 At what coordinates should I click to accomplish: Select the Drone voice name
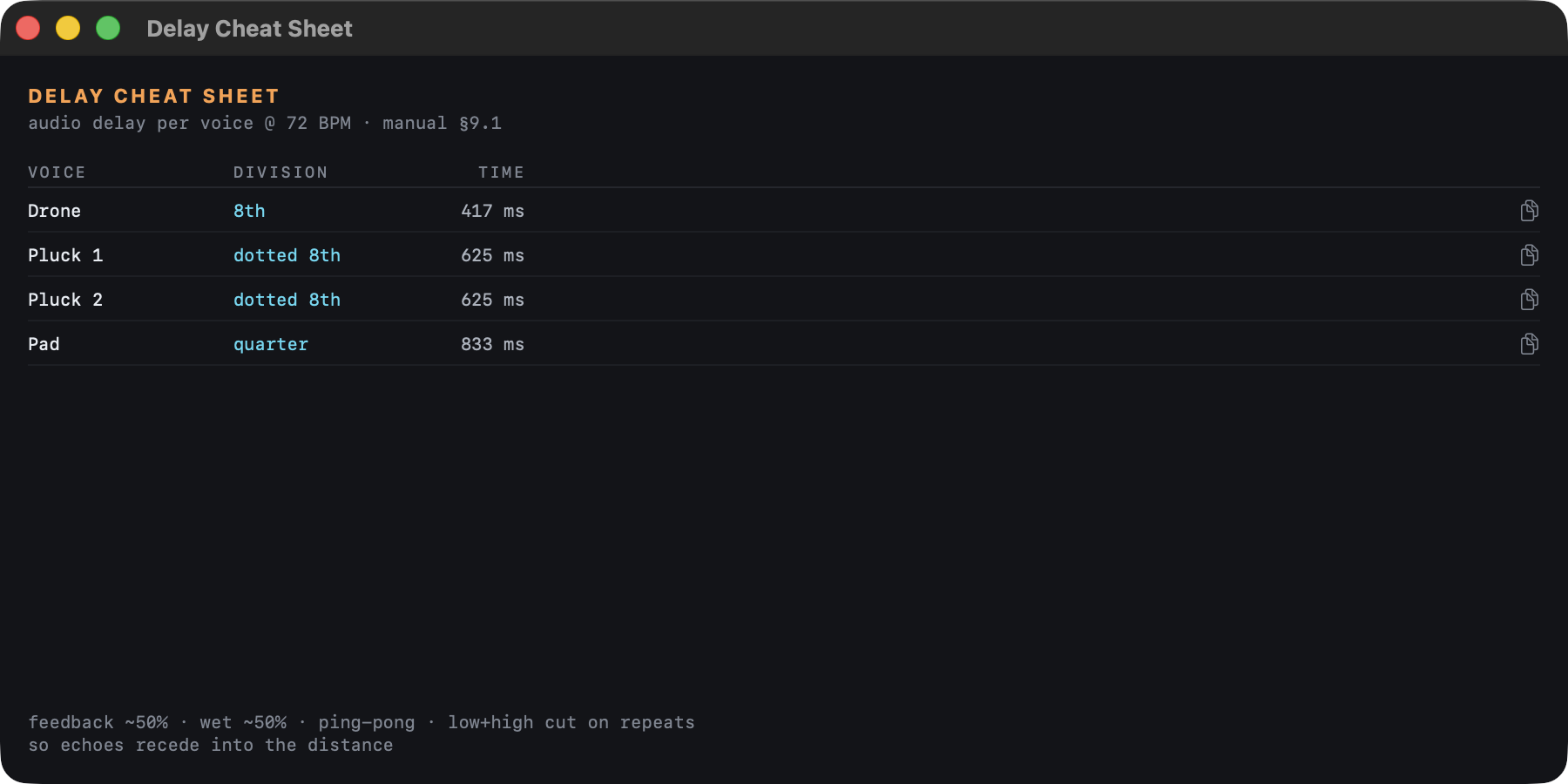click(x=54, y=211)
